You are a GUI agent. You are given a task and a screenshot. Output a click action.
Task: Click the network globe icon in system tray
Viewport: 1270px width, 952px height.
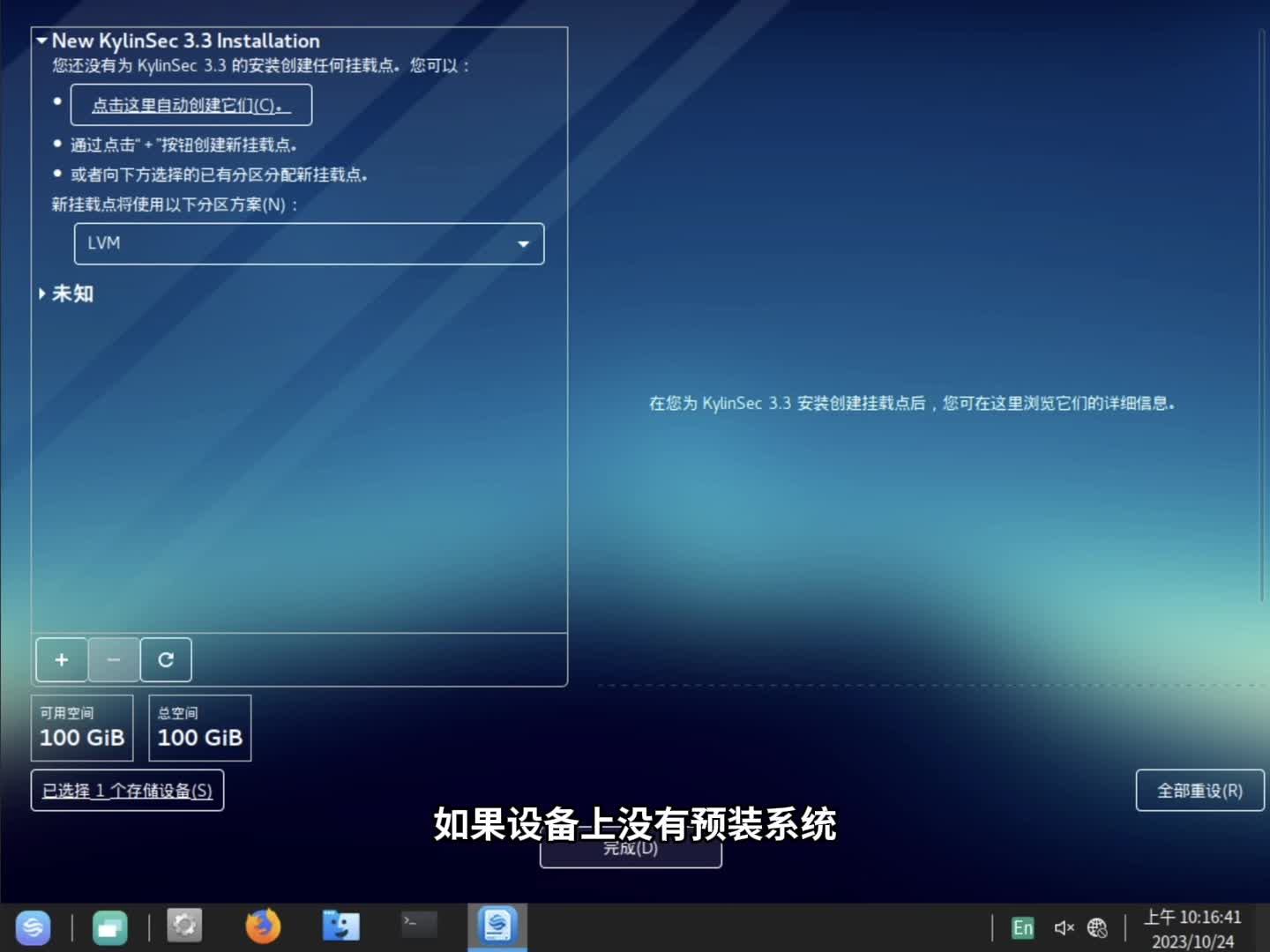tap(1098, 927)
